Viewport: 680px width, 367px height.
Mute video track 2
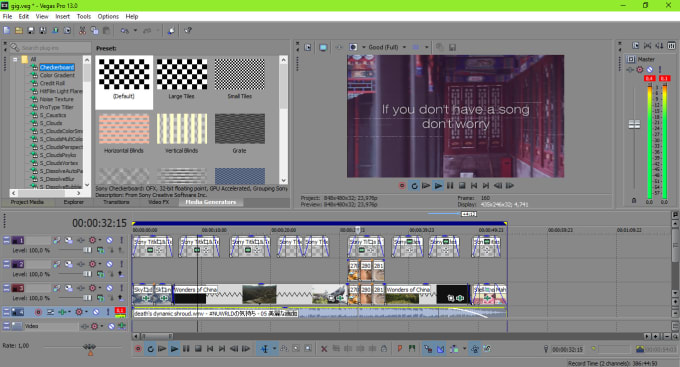click(110, 264)
